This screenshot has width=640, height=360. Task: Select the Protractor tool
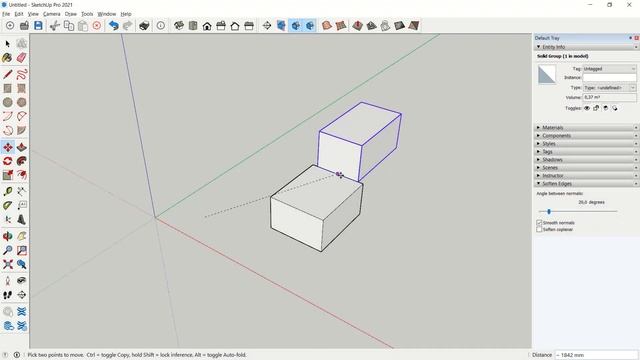(8, 205)
